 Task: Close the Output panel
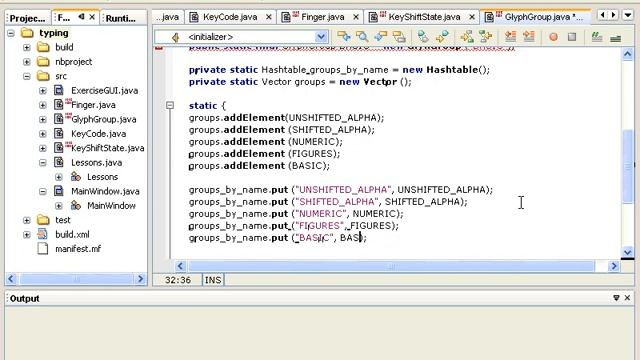pyautogui.click(x=627, y=298)
